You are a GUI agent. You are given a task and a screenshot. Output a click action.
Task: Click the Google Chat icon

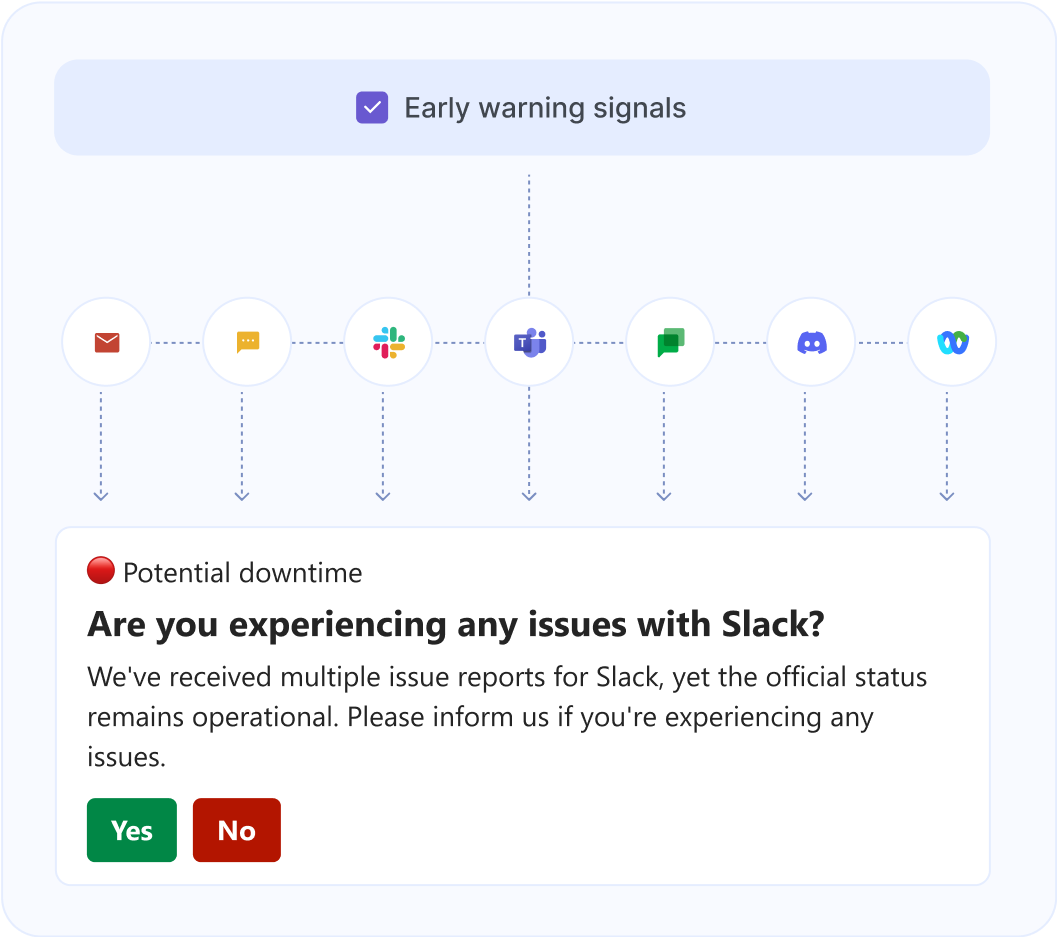click(670, 341)
